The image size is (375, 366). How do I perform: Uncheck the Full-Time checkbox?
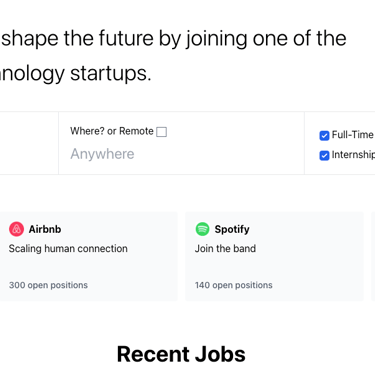click(x=324, y=135)
